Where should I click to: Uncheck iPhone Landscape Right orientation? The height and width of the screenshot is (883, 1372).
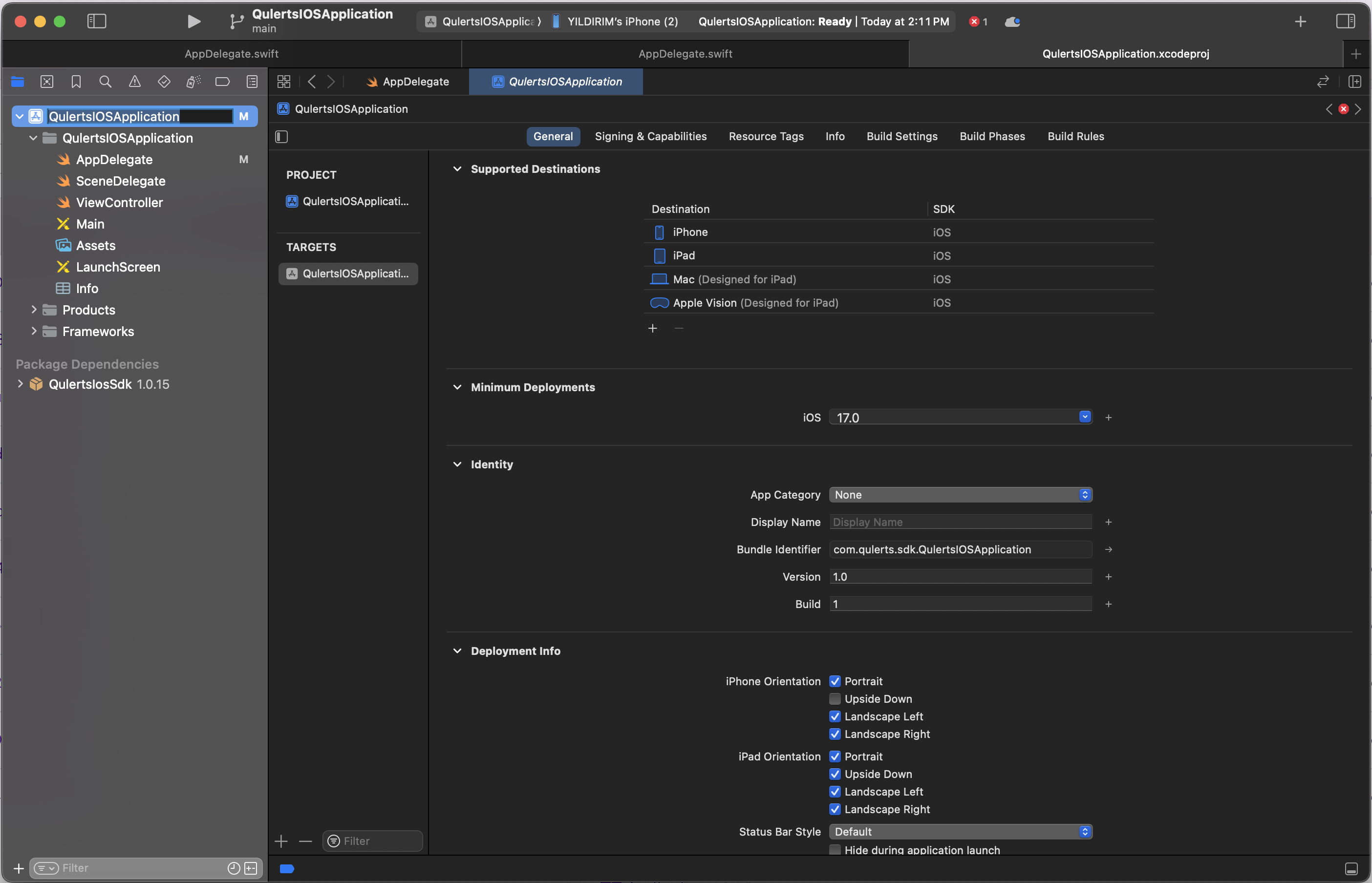[835, 735]
